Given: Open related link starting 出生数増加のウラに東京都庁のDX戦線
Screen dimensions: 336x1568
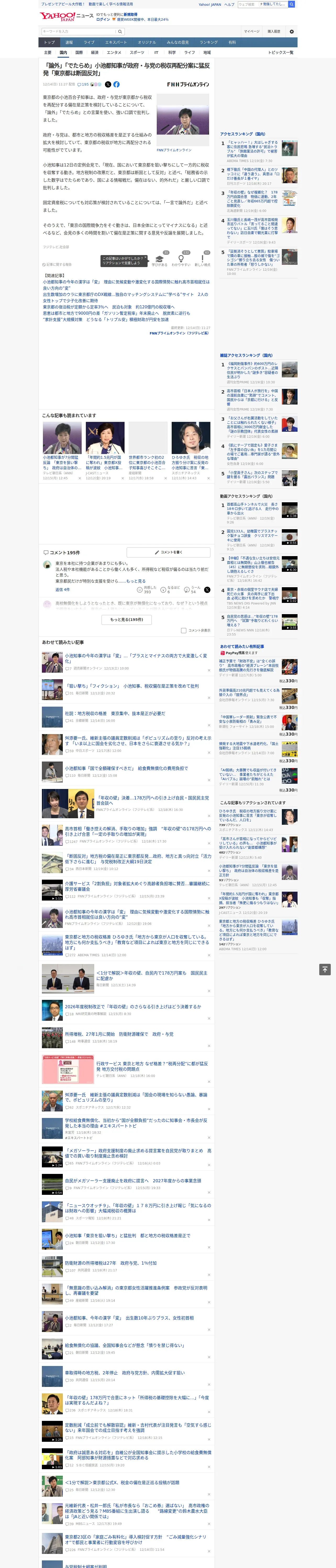Looking at the screenshot, I should [125, 297].
